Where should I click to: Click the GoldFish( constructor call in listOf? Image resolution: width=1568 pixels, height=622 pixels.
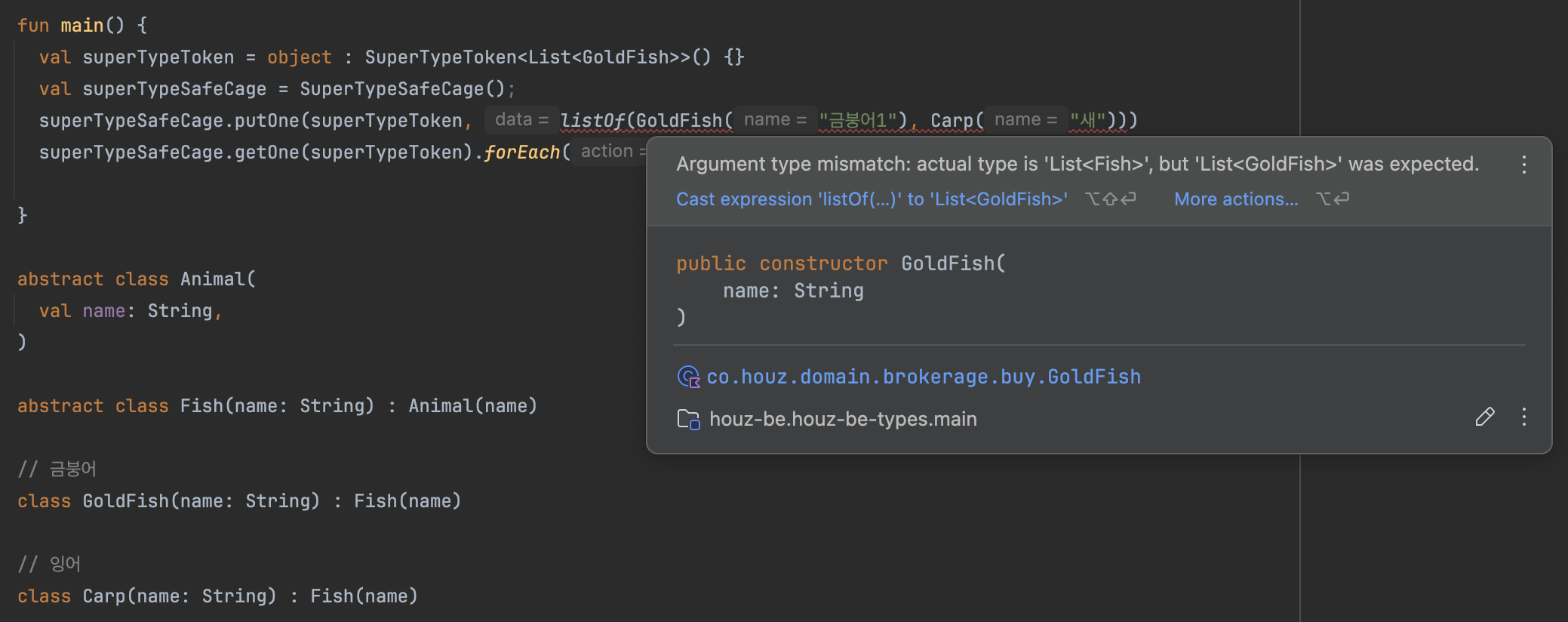(680, 121)
